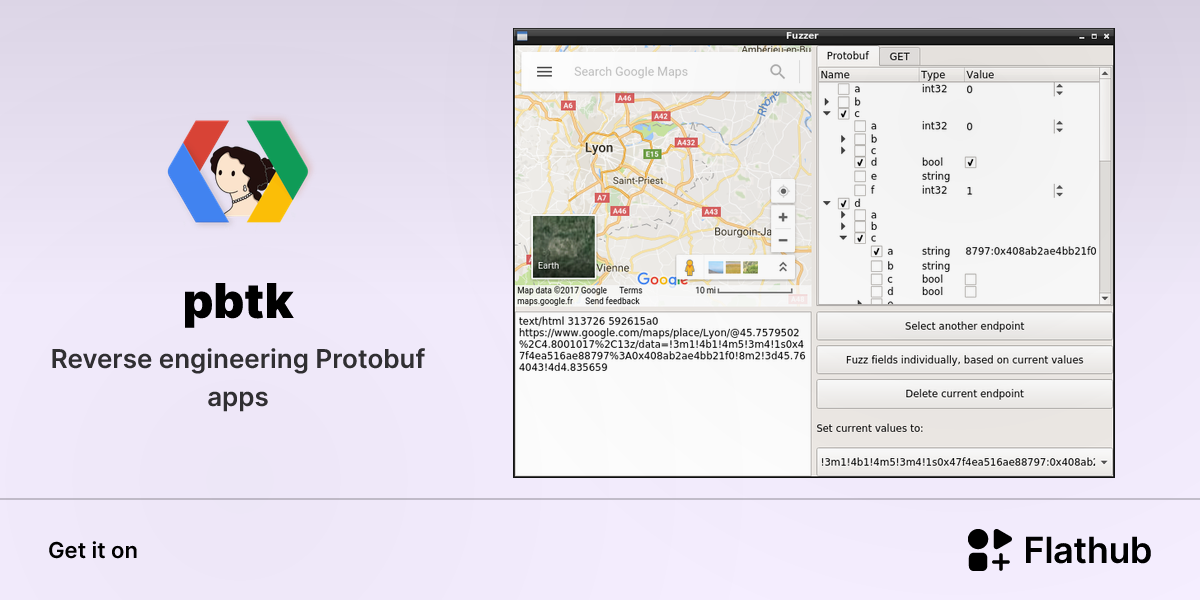Click the Fuzzer window icon in title bar
Screen dimensions: 1200x600
point(521,36)
